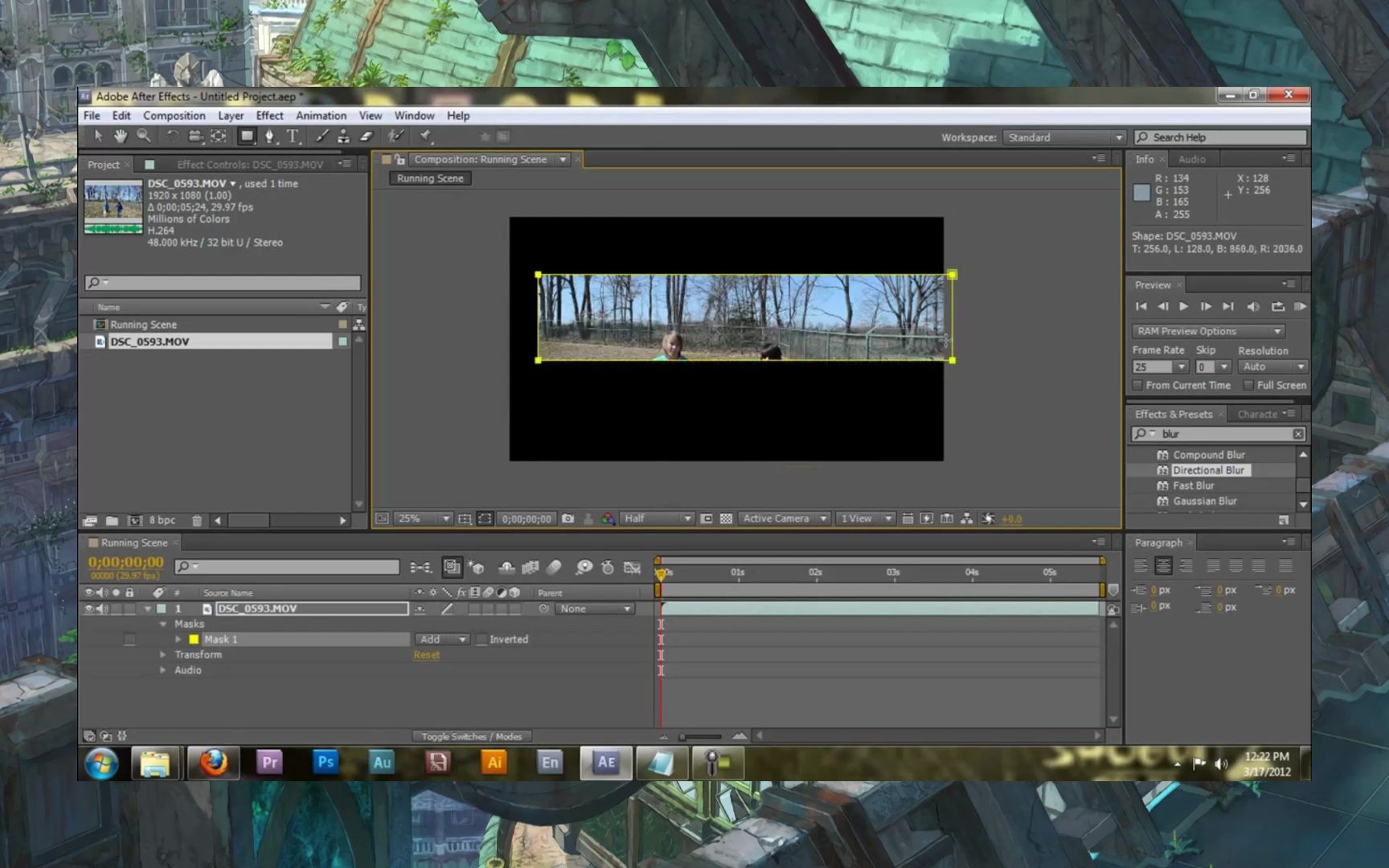Viewport: 1389px width, 868px height.
Task: Open the Workspace Standard dropdown
Action: click(1064, 137)
